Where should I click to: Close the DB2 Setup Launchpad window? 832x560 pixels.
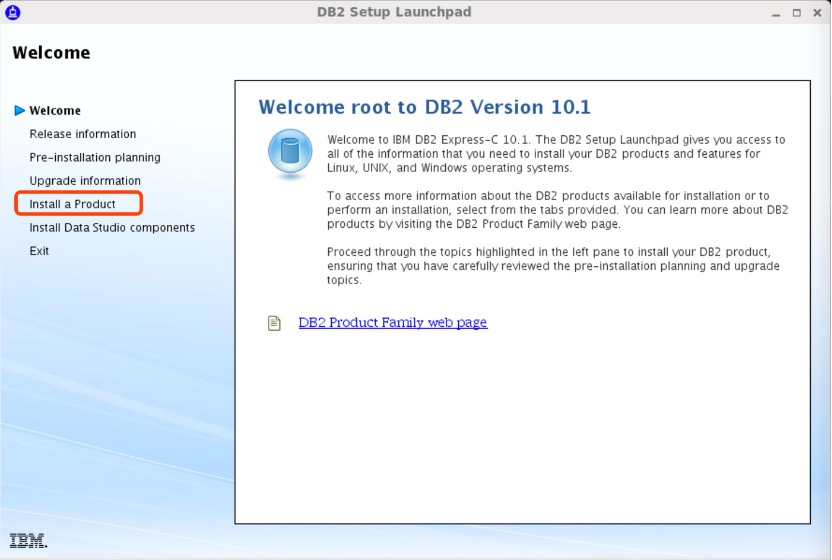817,13
